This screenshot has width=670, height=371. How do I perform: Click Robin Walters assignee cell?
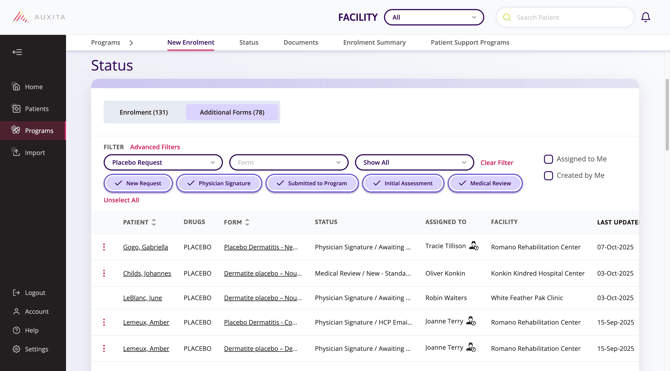(x=446, y=298)
